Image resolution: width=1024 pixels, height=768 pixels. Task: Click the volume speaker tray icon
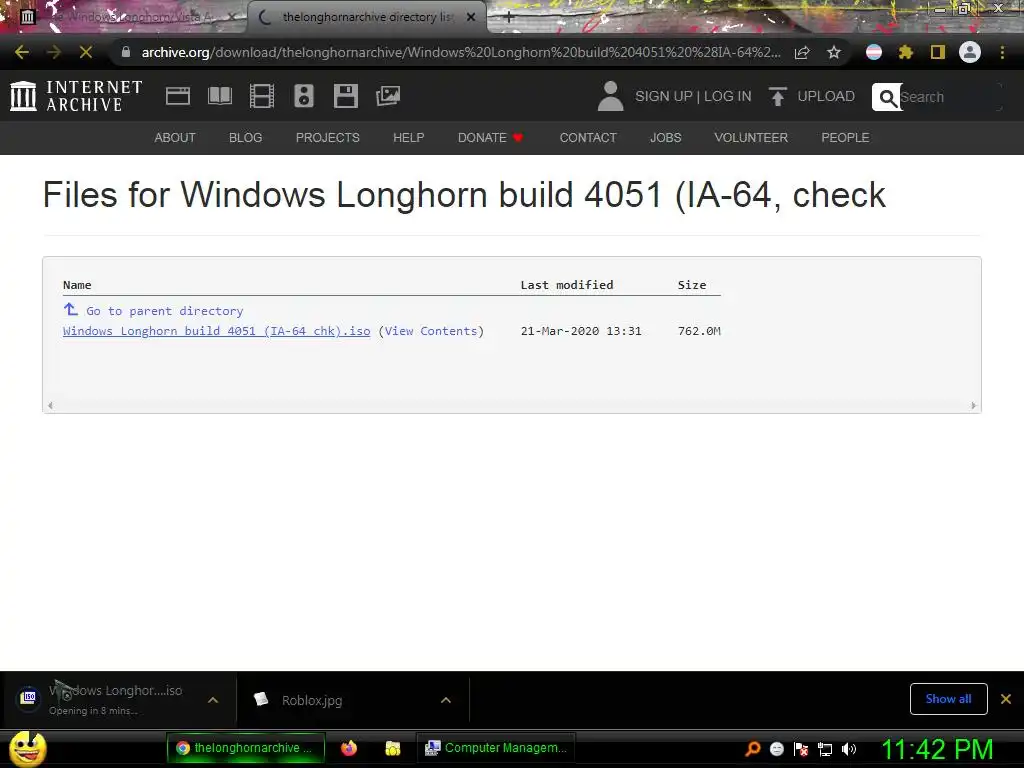coord(849,749)
